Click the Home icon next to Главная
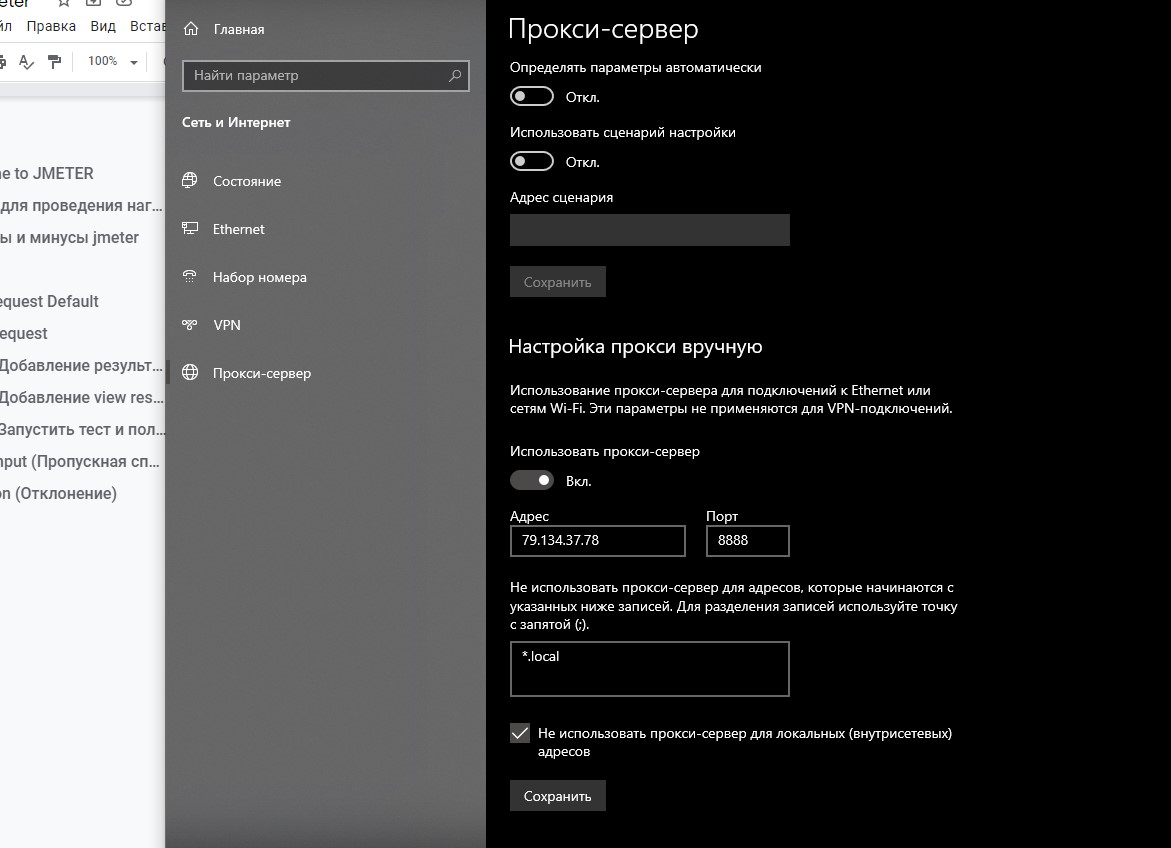1171x848 pixels. pyautogui.click(x=191, y=29)
